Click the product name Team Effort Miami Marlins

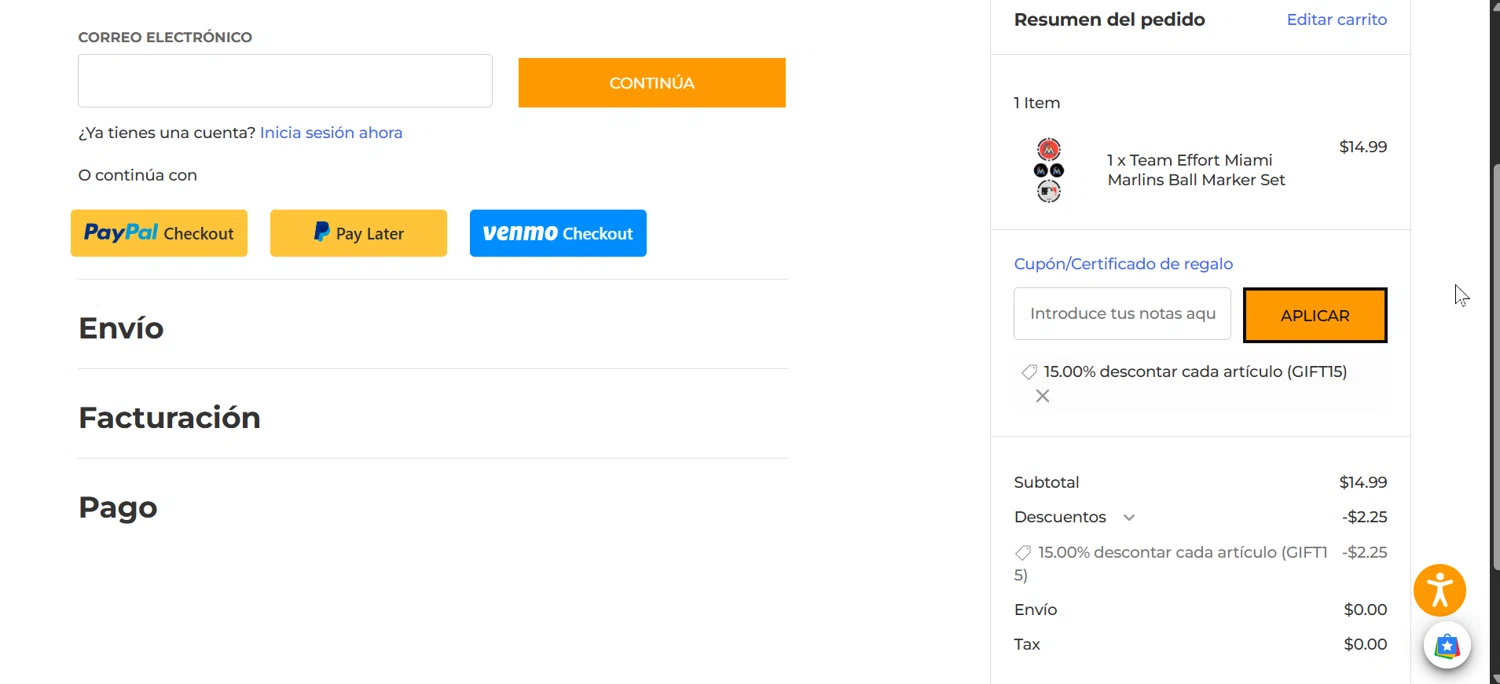coord(1196,170)
